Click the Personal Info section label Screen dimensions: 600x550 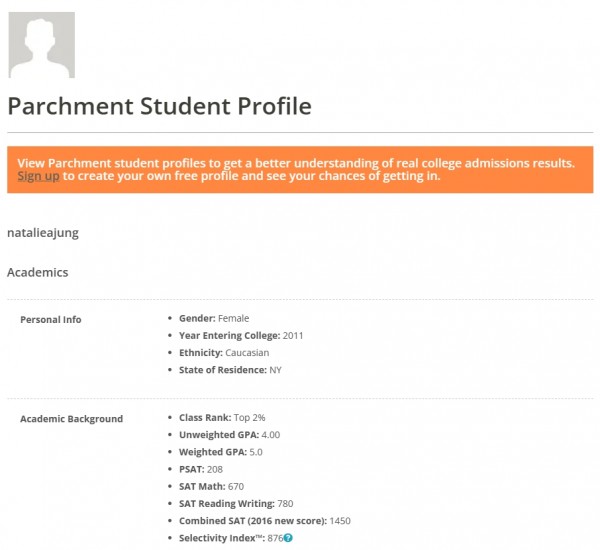[x=51, y=320]
